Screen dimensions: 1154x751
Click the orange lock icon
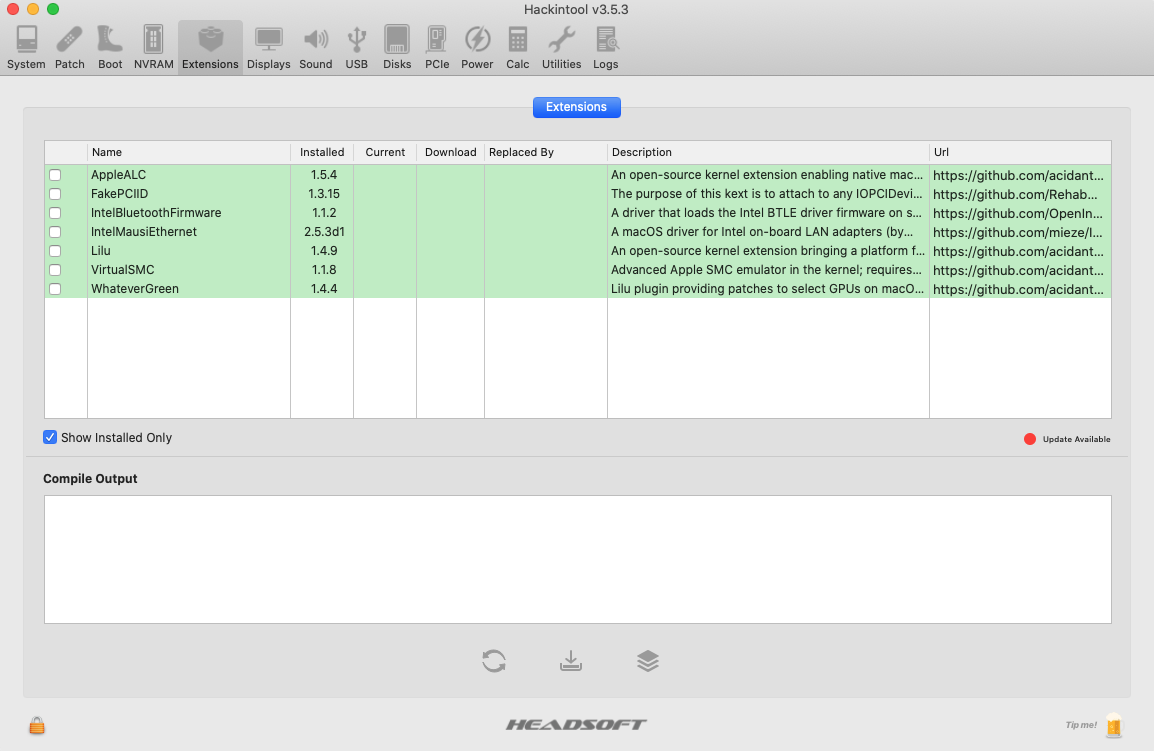click(37, 725)
